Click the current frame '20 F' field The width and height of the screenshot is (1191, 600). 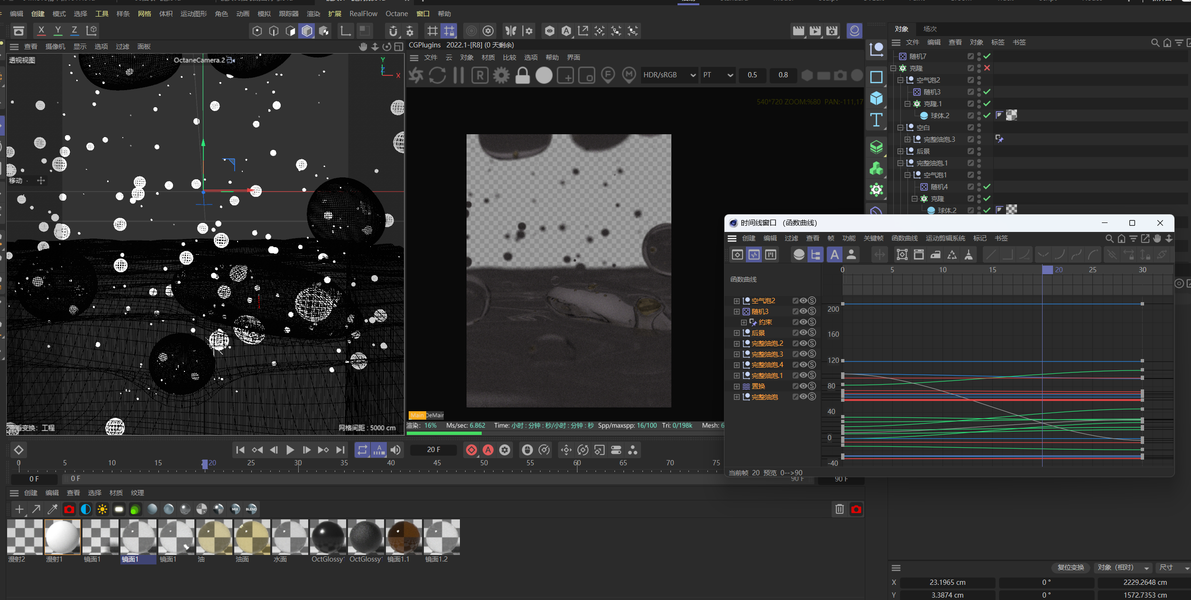coord(434,450)
